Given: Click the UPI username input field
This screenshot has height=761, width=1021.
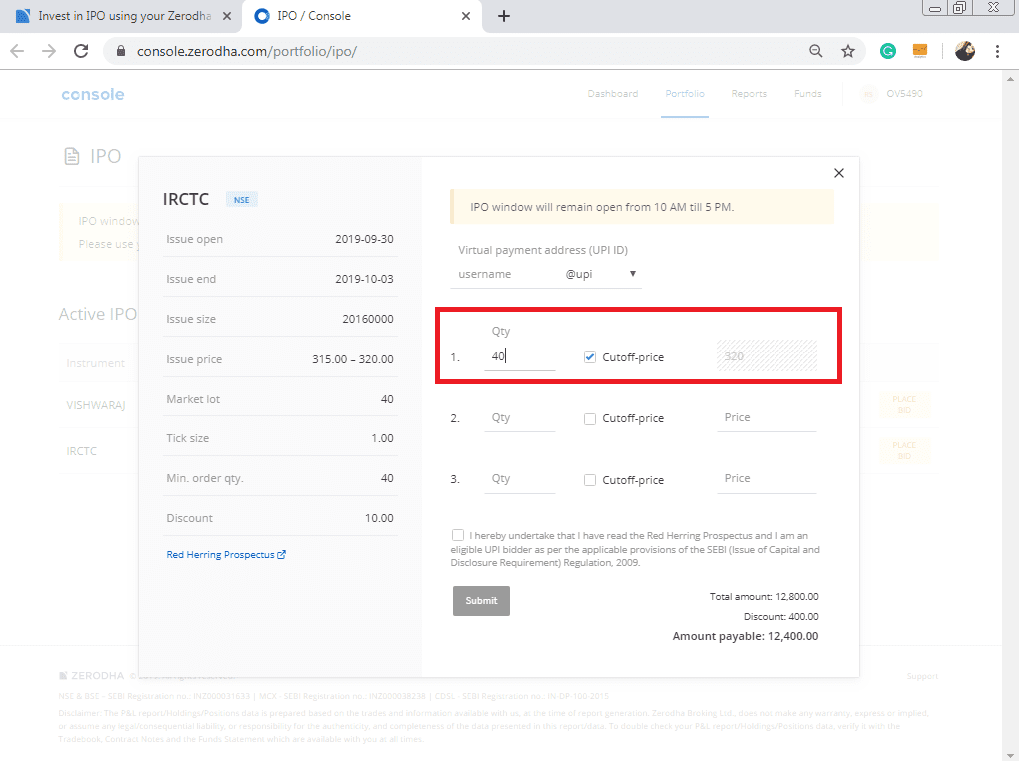Looking at the screenshot, I should (505, 274).
